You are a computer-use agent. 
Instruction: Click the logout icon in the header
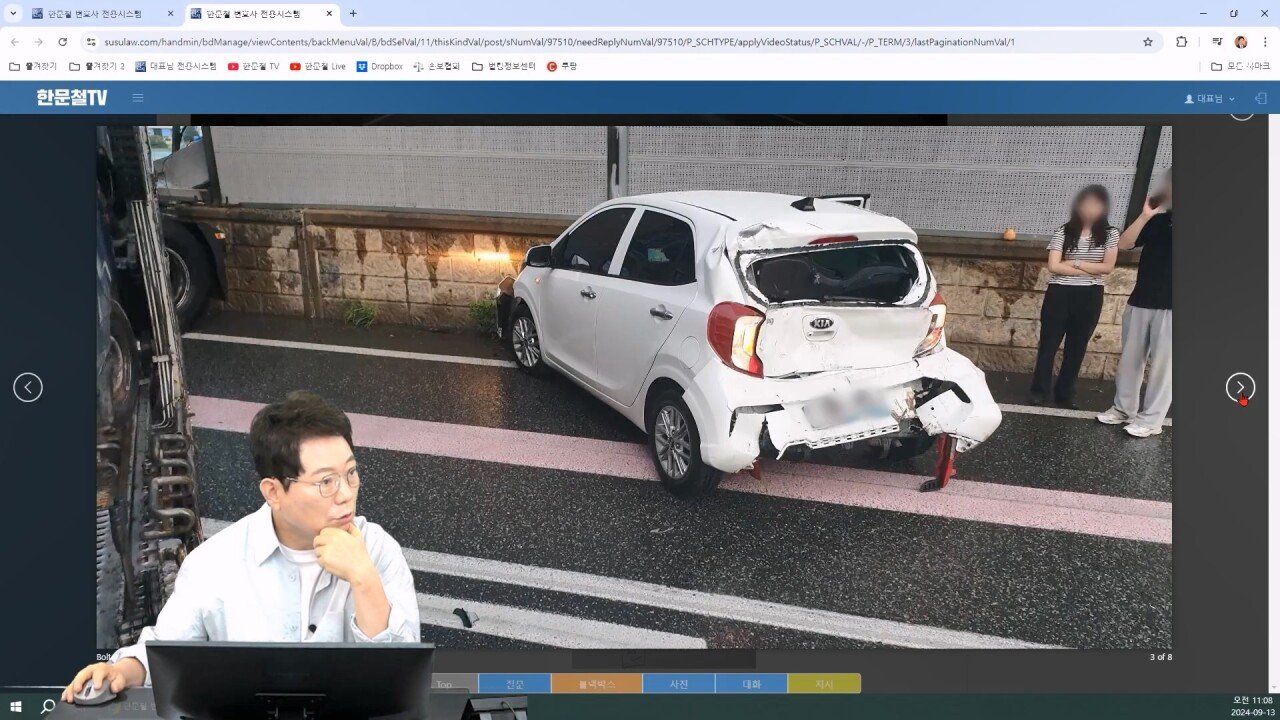click(1260, 98)
